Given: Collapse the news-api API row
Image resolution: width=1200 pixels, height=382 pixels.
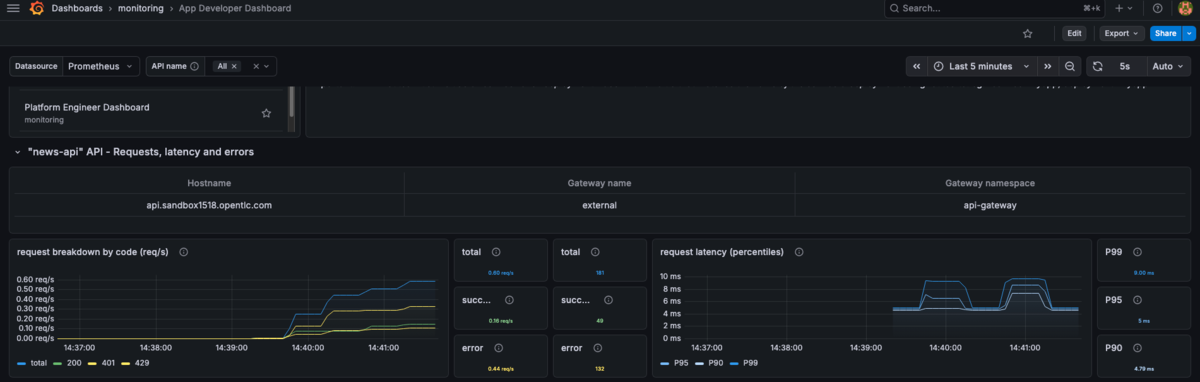Looking at the screenshot, I should 18,152.
